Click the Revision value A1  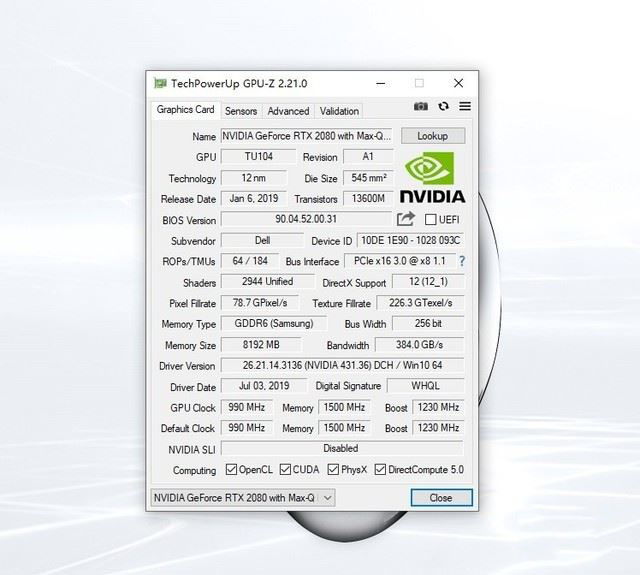pyautogui.click(x=368, y=157)
